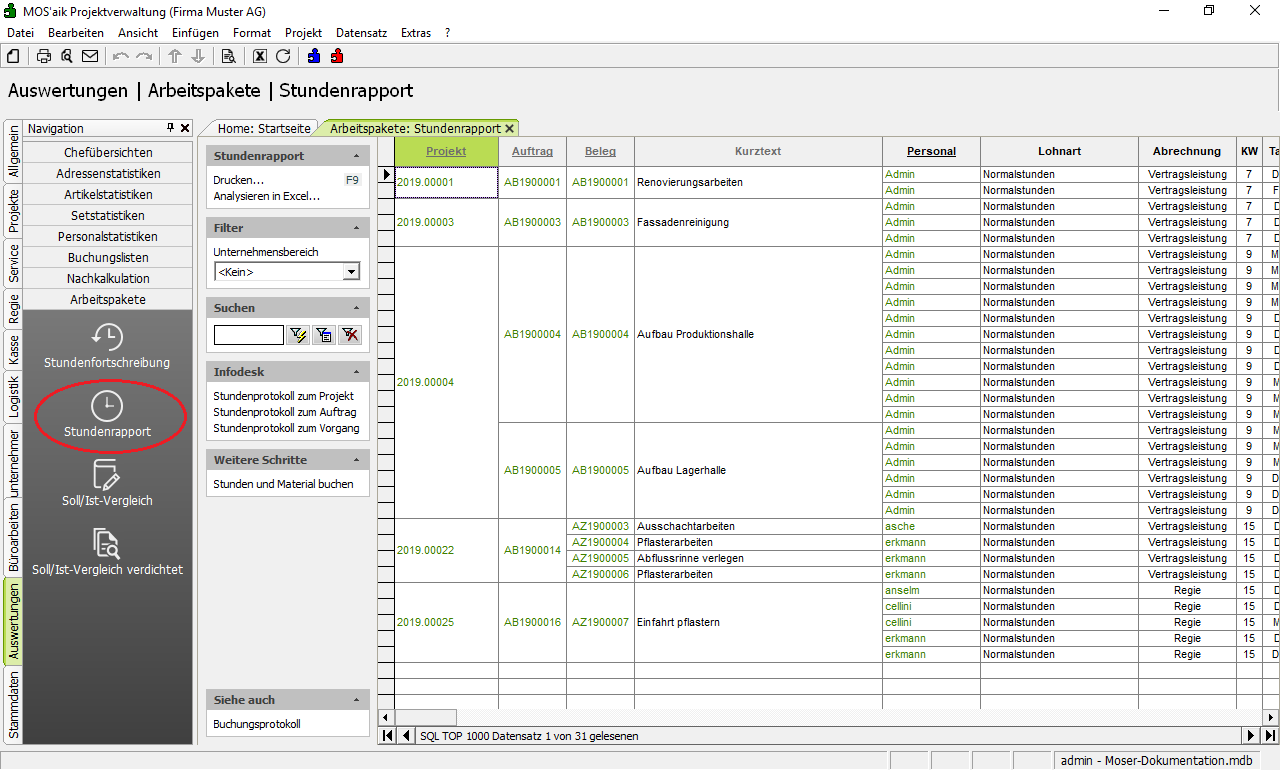The height and width of the screenshot is (770, 1280).
Task: Click the Excel export toolbar icon
Action: click(260, 56)
